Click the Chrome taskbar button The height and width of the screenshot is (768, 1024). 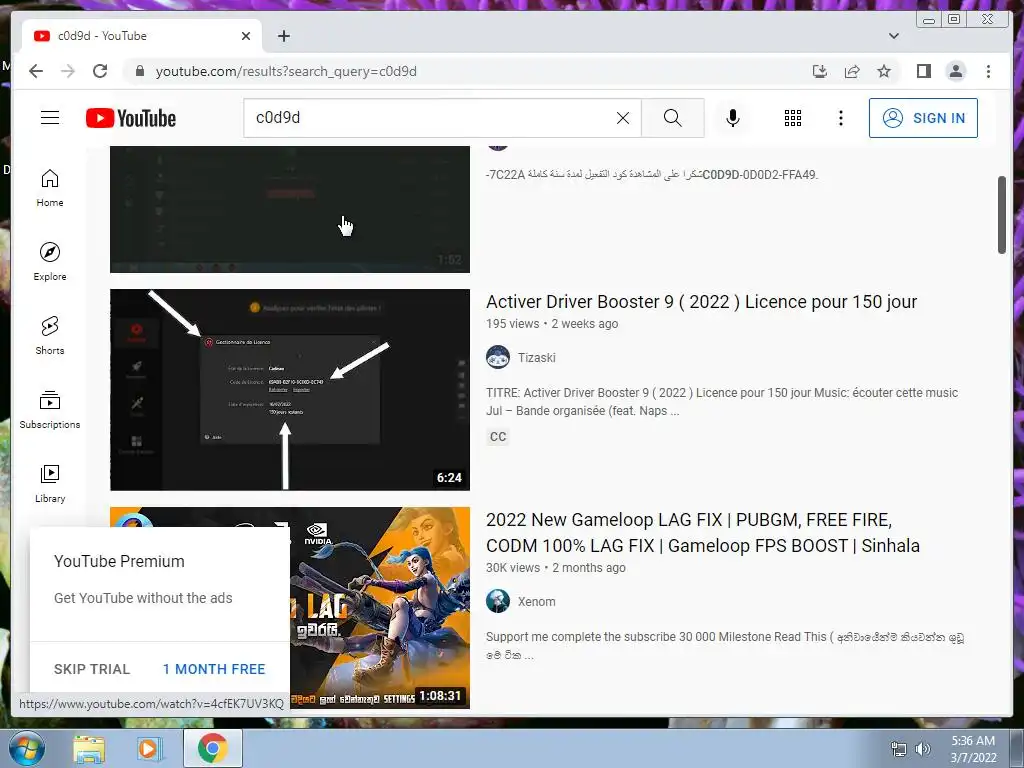[212, 748]
